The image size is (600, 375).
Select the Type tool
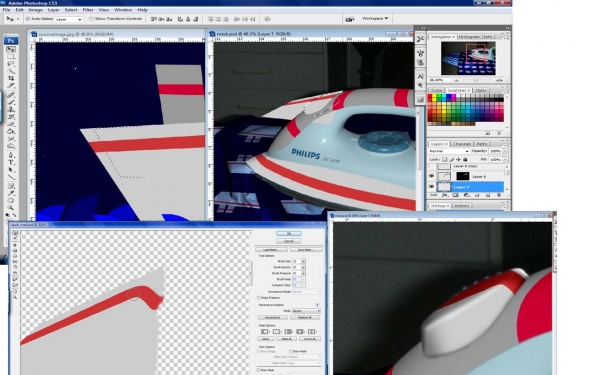tap(11, 162)
